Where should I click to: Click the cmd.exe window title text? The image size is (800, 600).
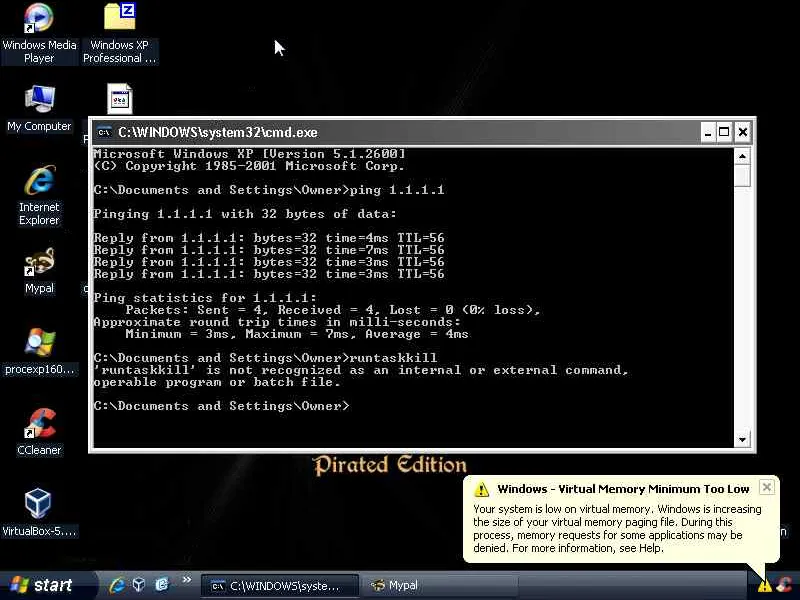pos(218,133)
